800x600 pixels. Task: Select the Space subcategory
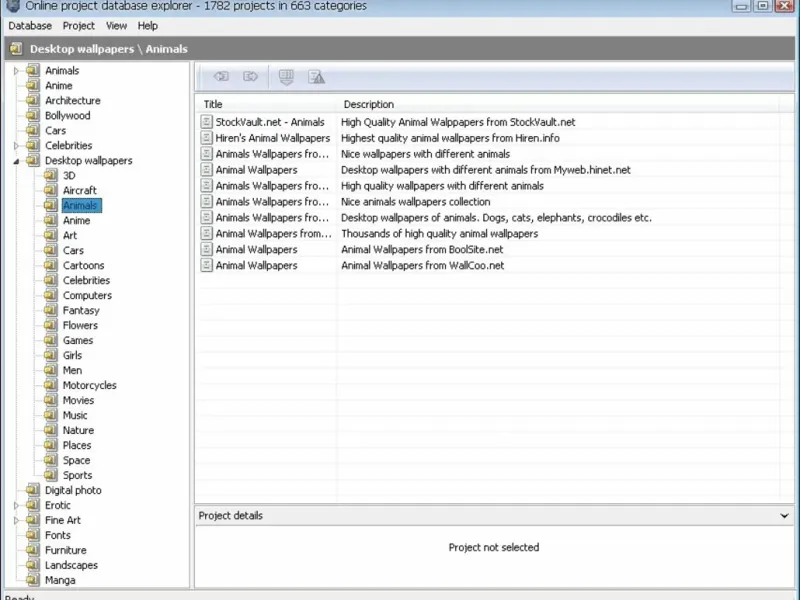tap(76, 460)
